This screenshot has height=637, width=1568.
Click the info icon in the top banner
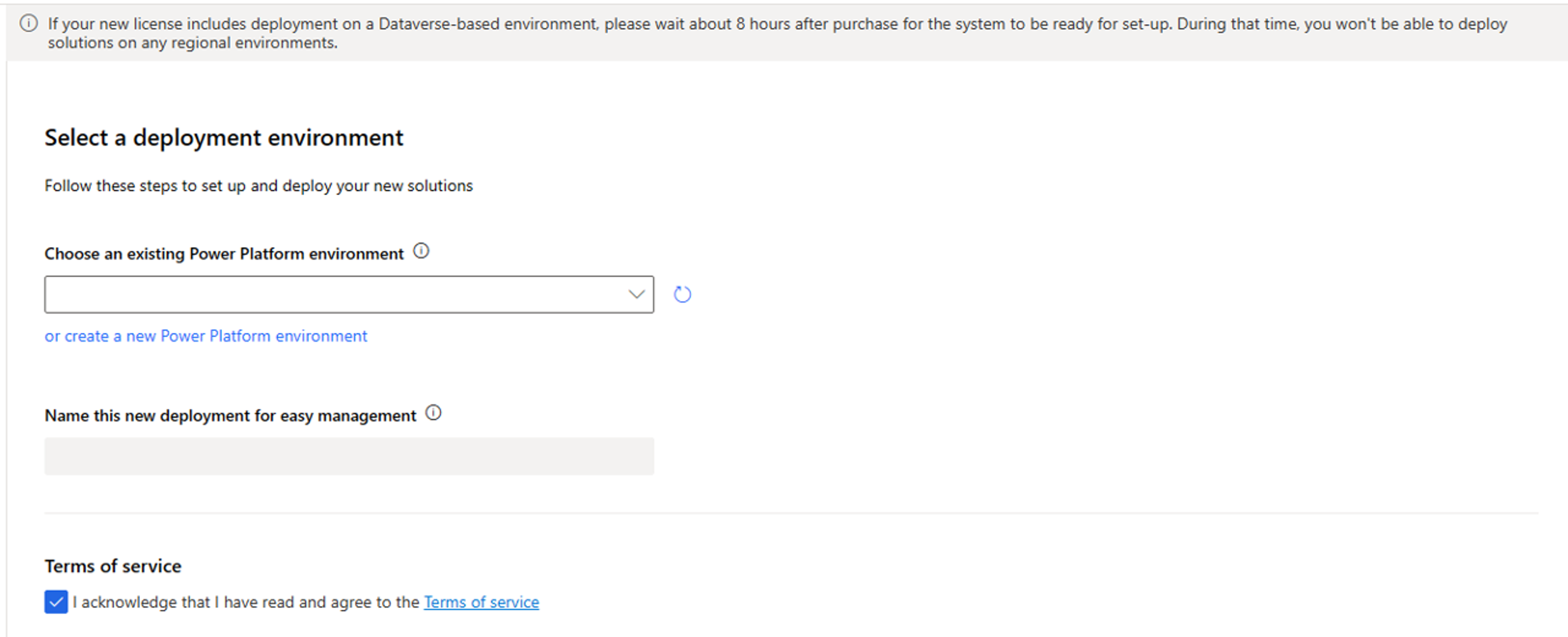click(29, 24)
